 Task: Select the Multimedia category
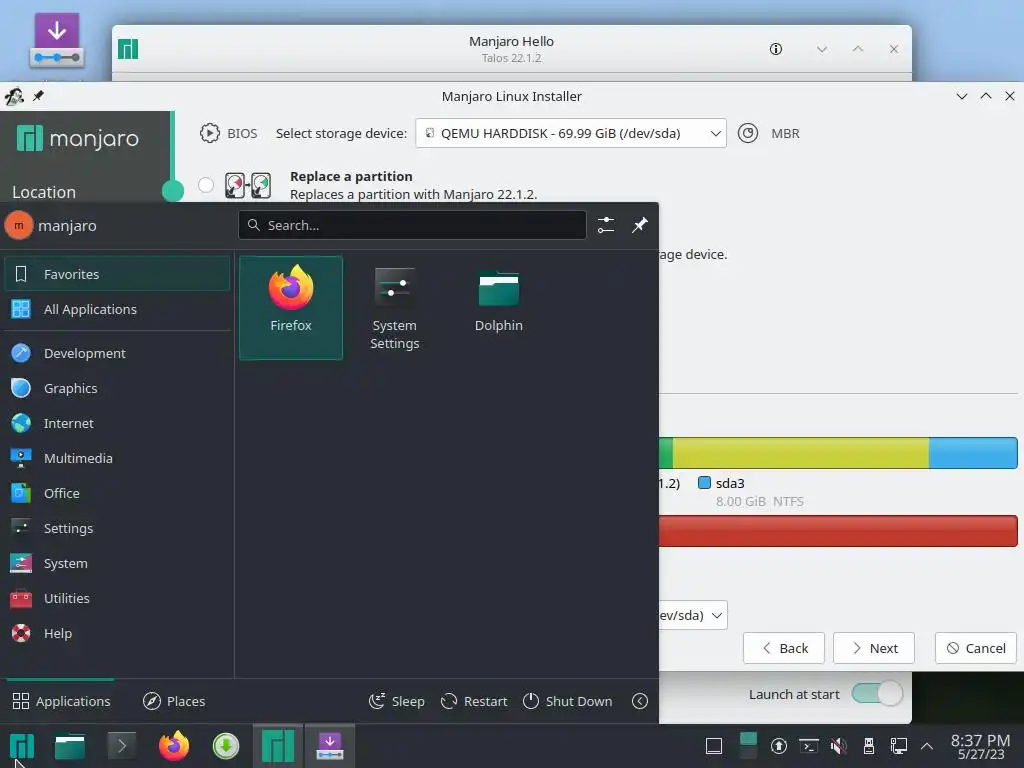pos(117,458)
